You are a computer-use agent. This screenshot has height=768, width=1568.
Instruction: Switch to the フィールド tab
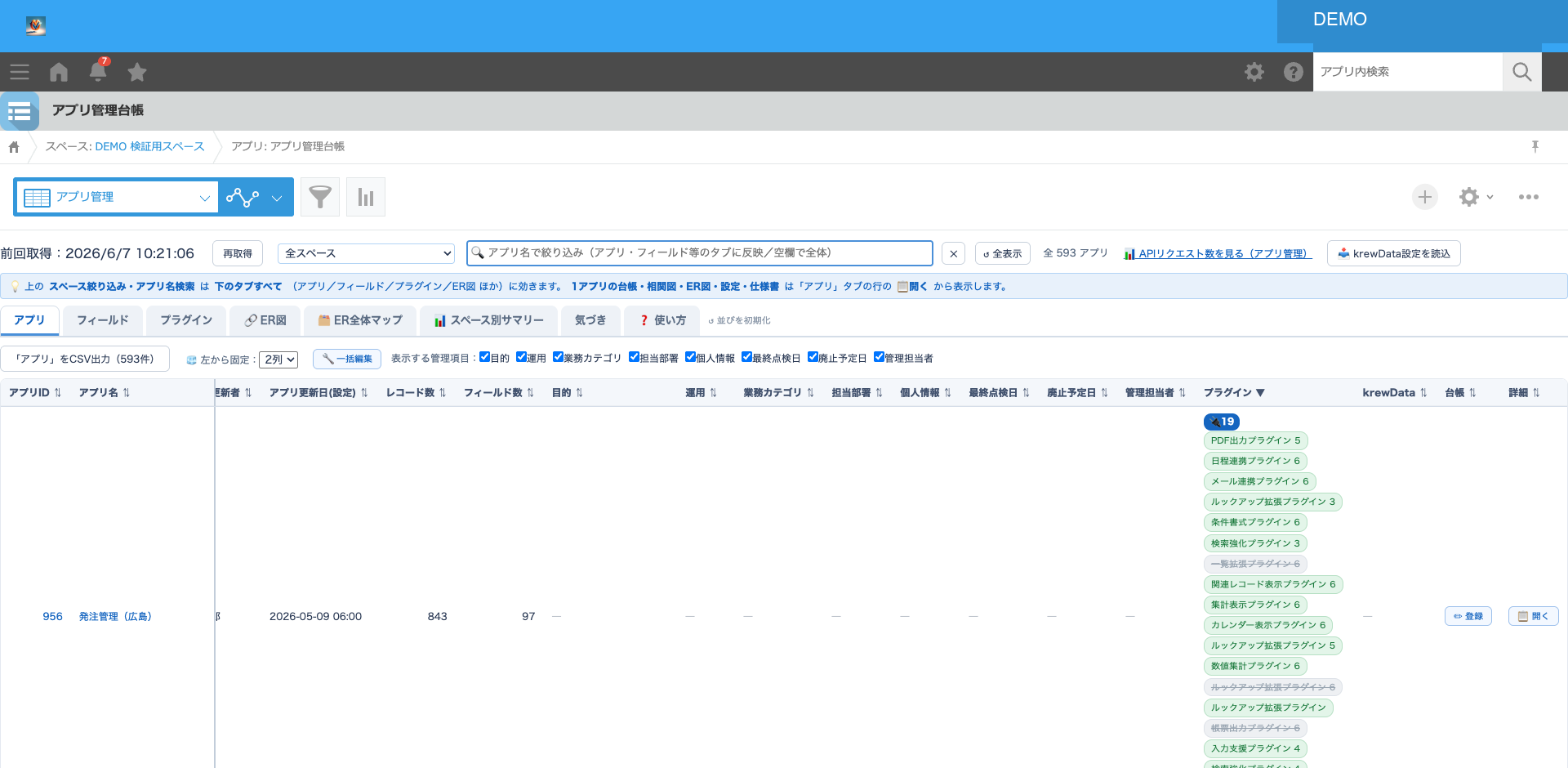pyautogui.click(x=103, y=320)
